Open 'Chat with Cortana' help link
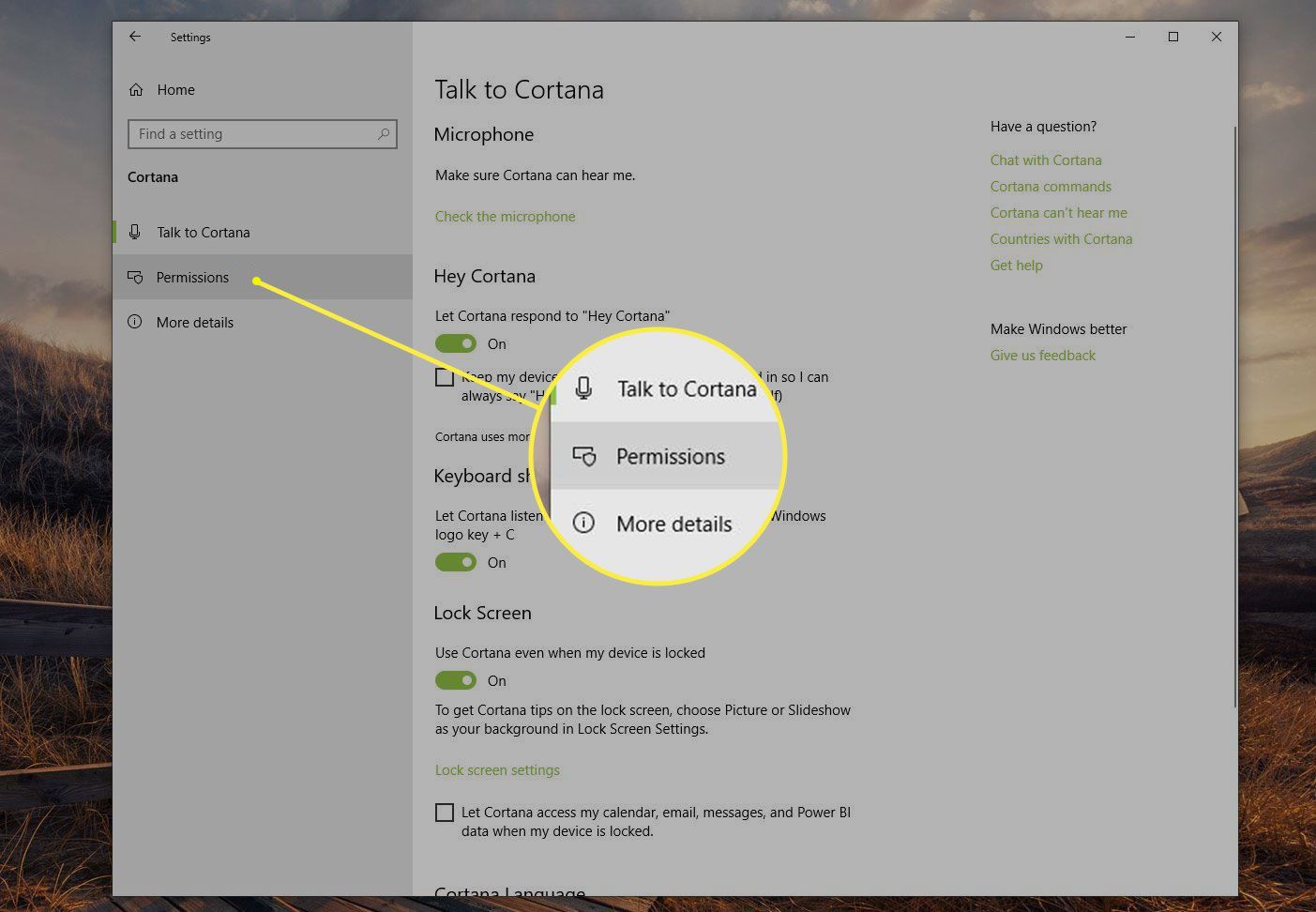This screenshot has width=1316, height=912. click(x=1046, y=160)
